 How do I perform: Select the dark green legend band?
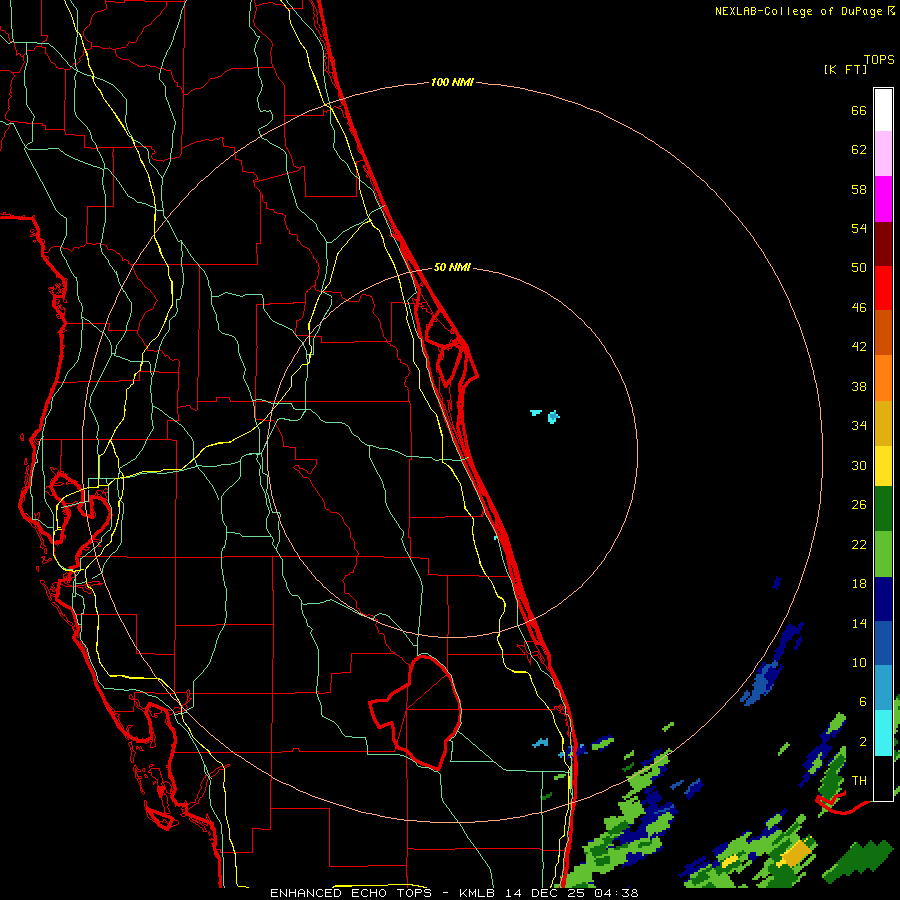tap(883, 509)
